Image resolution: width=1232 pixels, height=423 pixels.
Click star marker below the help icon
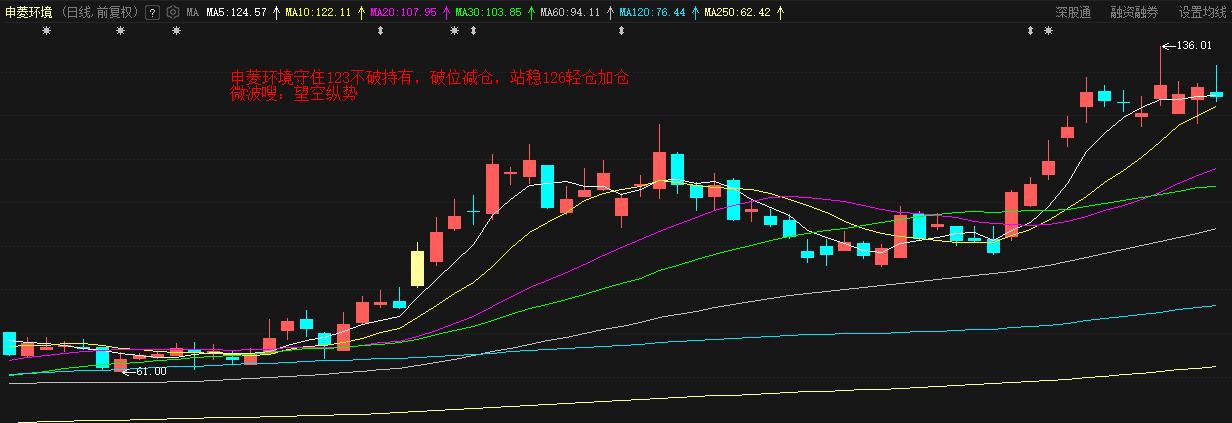pyautogui.click(x=177, y=31)
